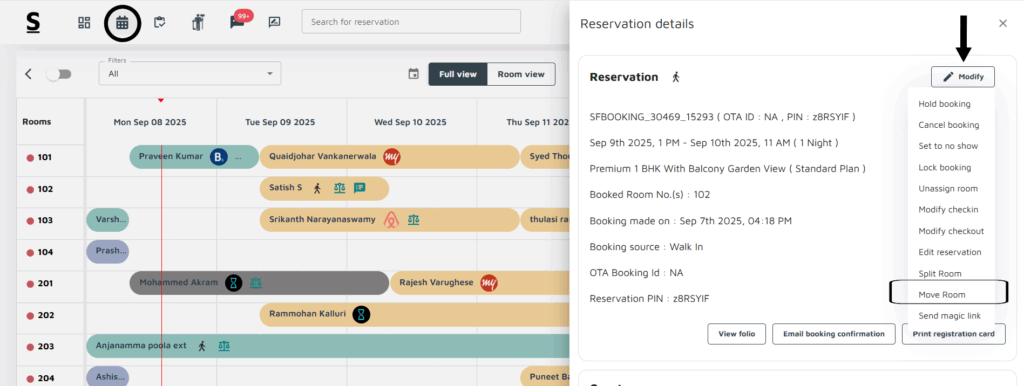Open the Modify dropdown button
The image size is (1024, 386).
963,76
